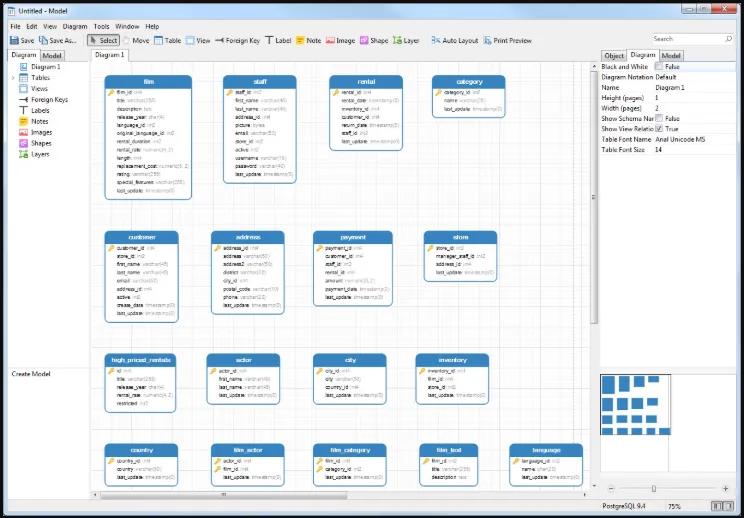Open the View menu

pos(50,27)
